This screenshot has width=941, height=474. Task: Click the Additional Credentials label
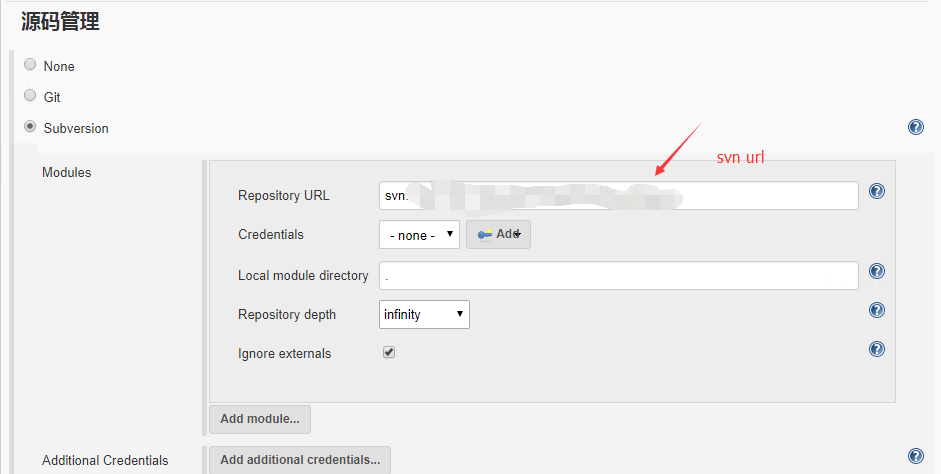click(x=105, y=460)
